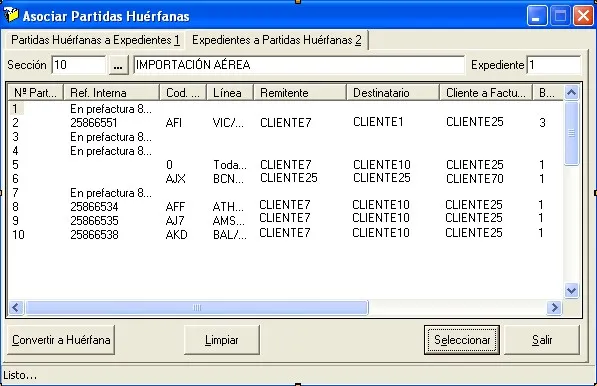597x386 pixels.
Task: Click code AFI in row 2
Action: click(174, 123)
